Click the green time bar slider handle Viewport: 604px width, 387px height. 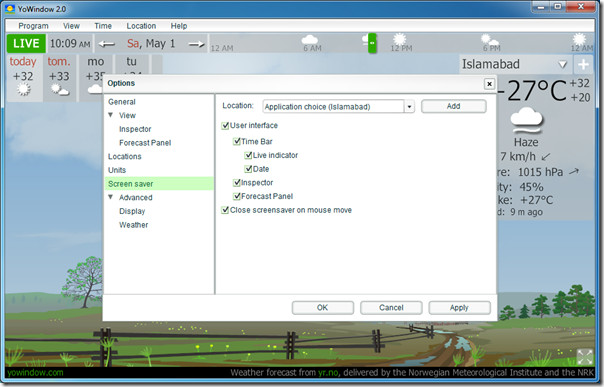pyautogui.click(x=372, y=43)
